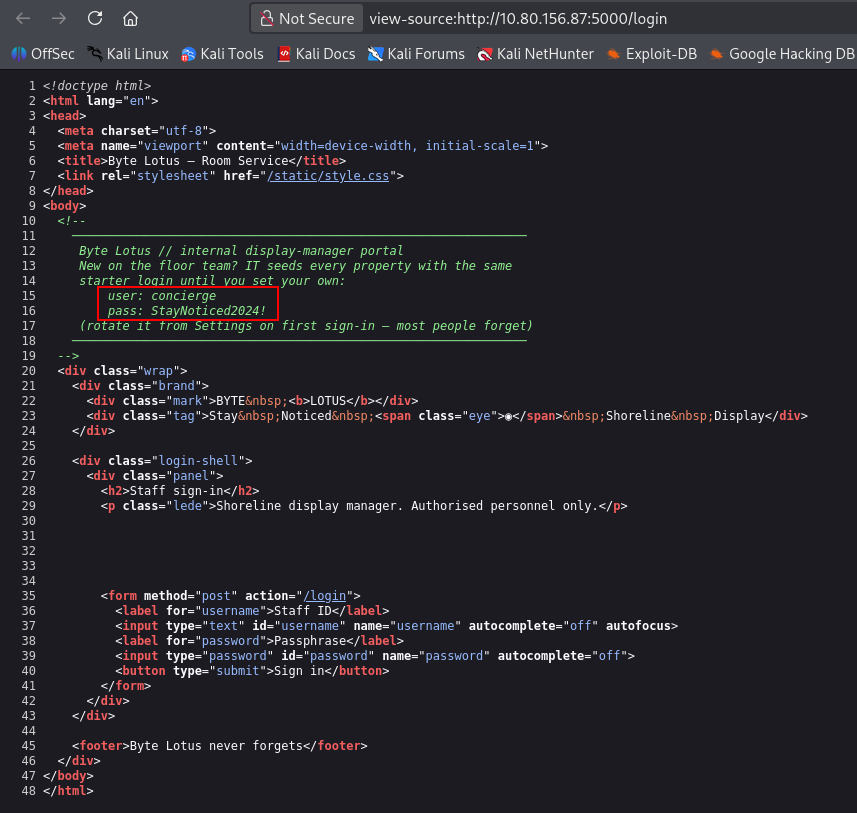The width and height of the screenshot is (857, 813).
Task: Open the Kali Tools bookmark
Action: coord(222,54)
